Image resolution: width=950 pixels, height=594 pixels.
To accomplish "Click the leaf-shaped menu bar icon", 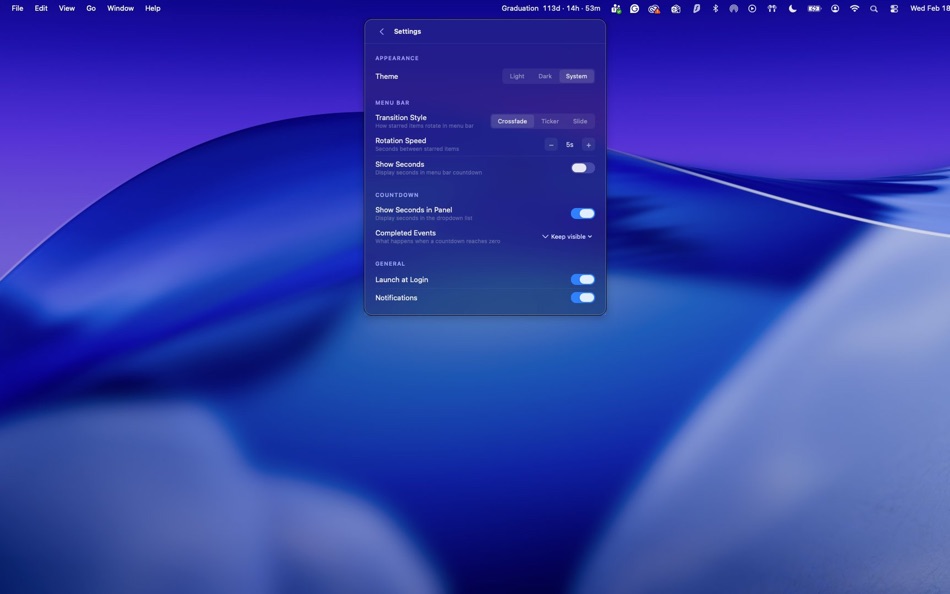I will (x=695, y=7).
